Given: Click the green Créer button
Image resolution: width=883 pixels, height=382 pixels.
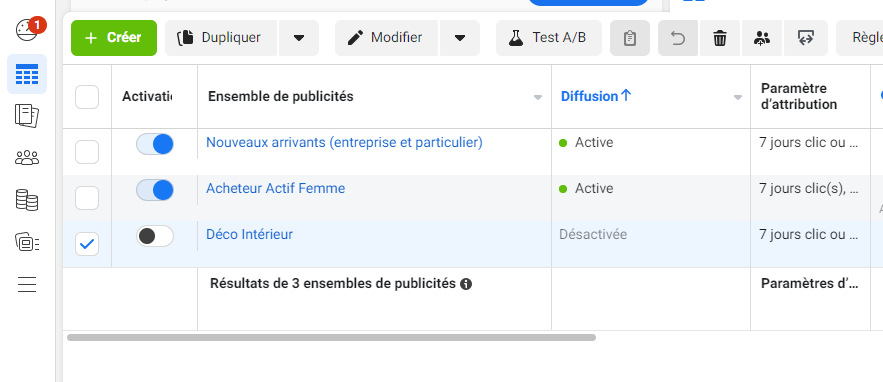Looking at the screenshot, I should [114, 38].
